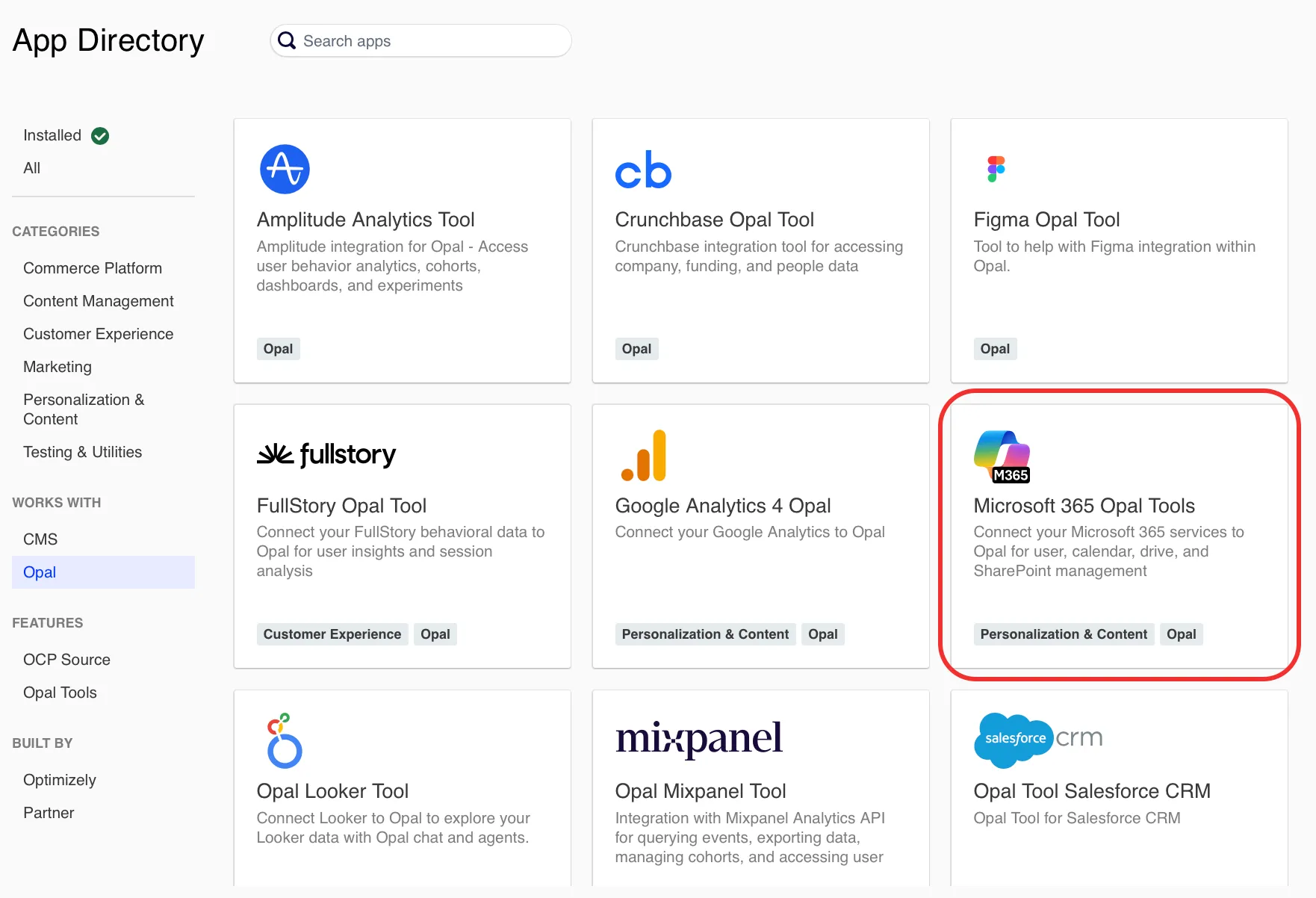Click the App Directory heading
This screenshot has height=898, width=1316.
click(x=108, y=40)
